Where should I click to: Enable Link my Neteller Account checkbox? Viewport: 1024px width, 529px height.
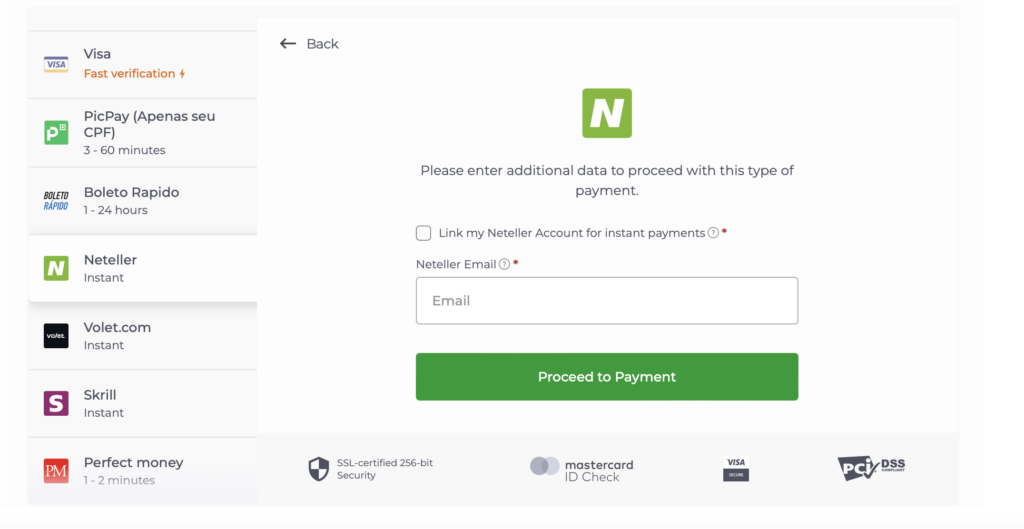coord(424,233)
